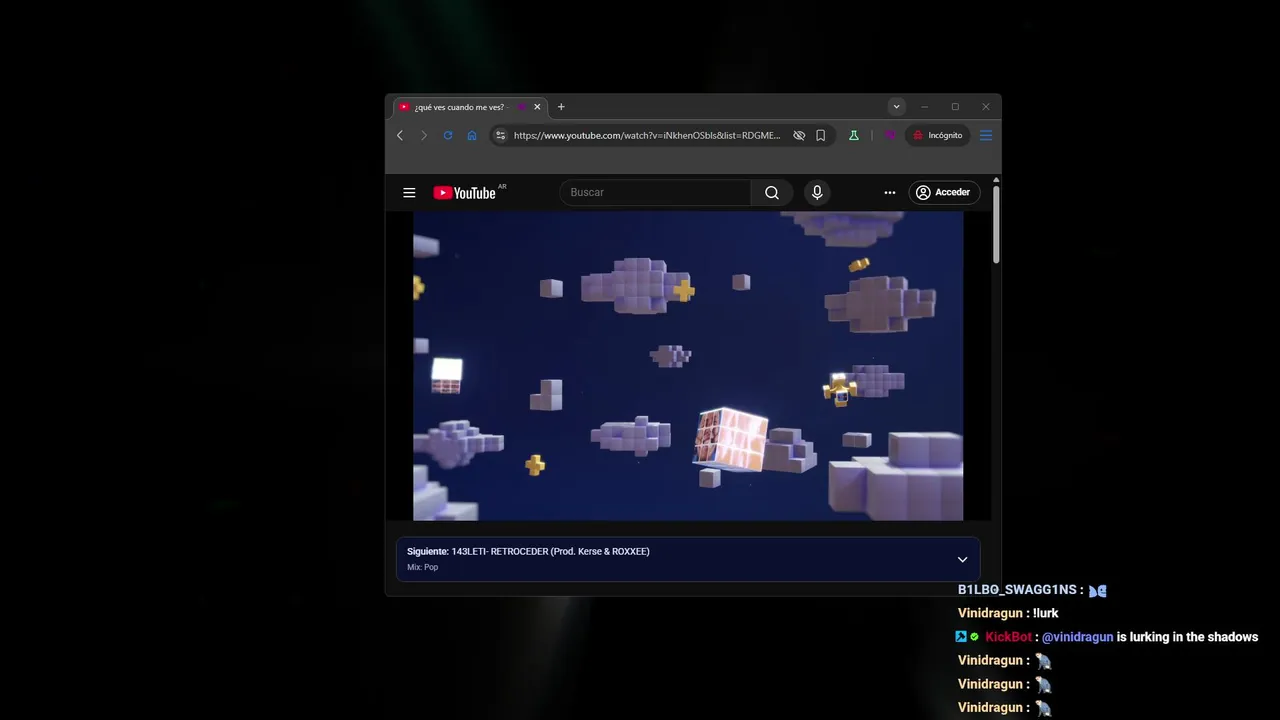Viewport: 1280px width, 720px height.
Task: Reload the page
Action: pyautogui.click(x=448, y=135)
